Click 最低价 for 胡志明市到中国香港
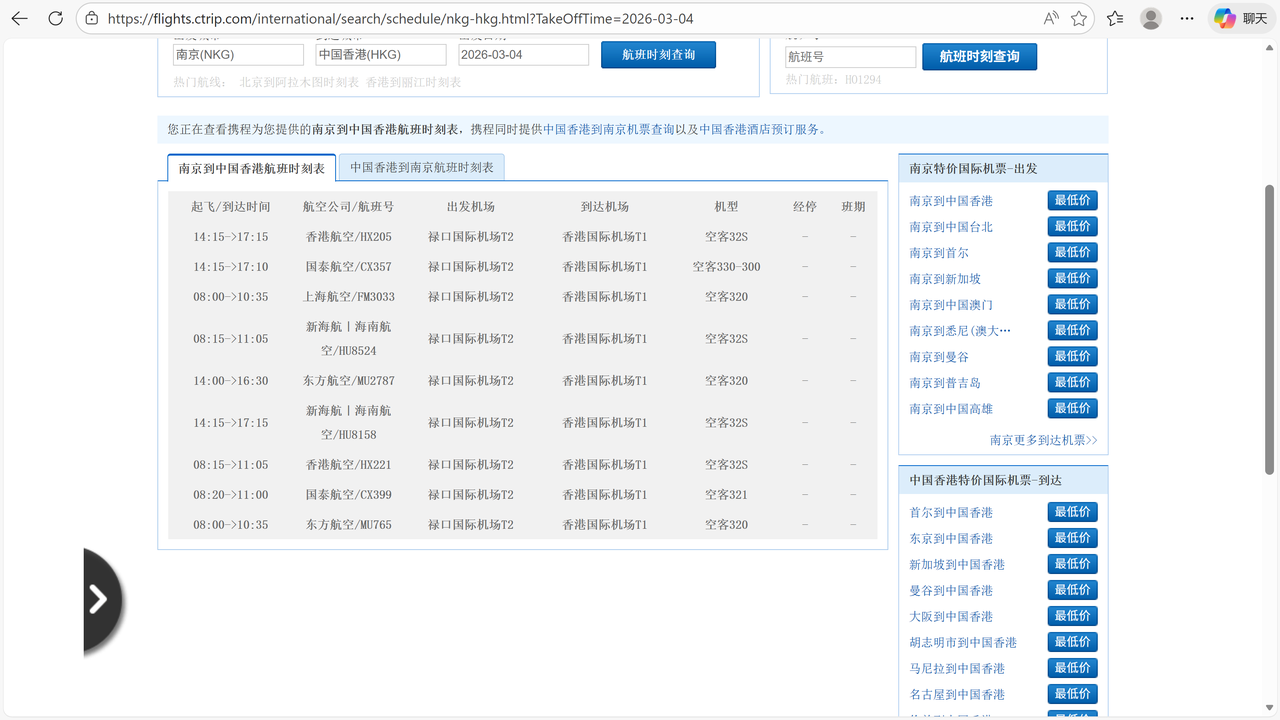 tap(1073, 642)
